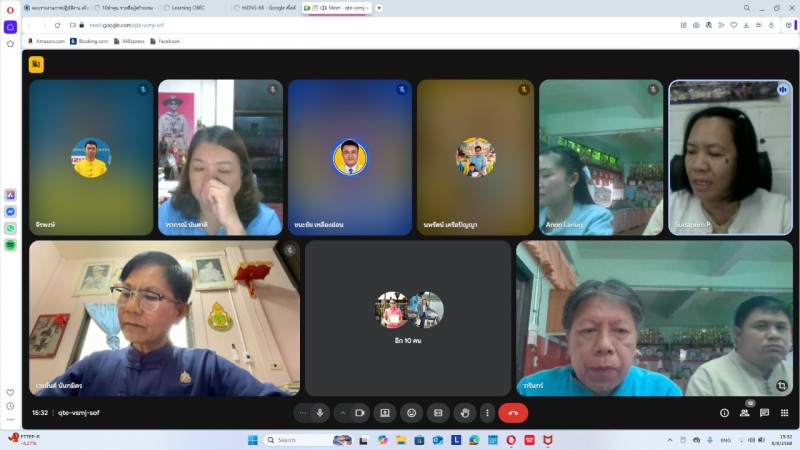
Task: Open the 'อีก 10 คน' more participants tile
Action: [x=408, y=318]
